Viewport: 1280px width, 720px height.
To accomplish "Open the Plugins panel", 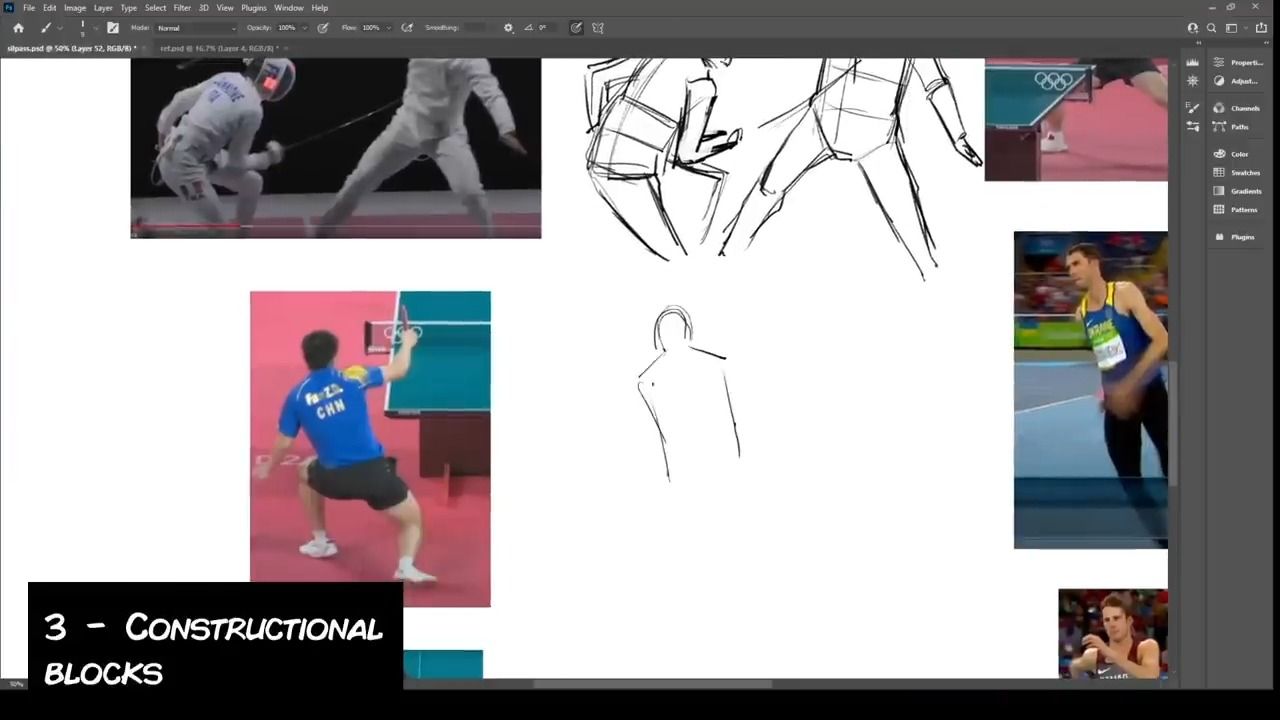I will pyautogui.click(x=1234, y=237).
